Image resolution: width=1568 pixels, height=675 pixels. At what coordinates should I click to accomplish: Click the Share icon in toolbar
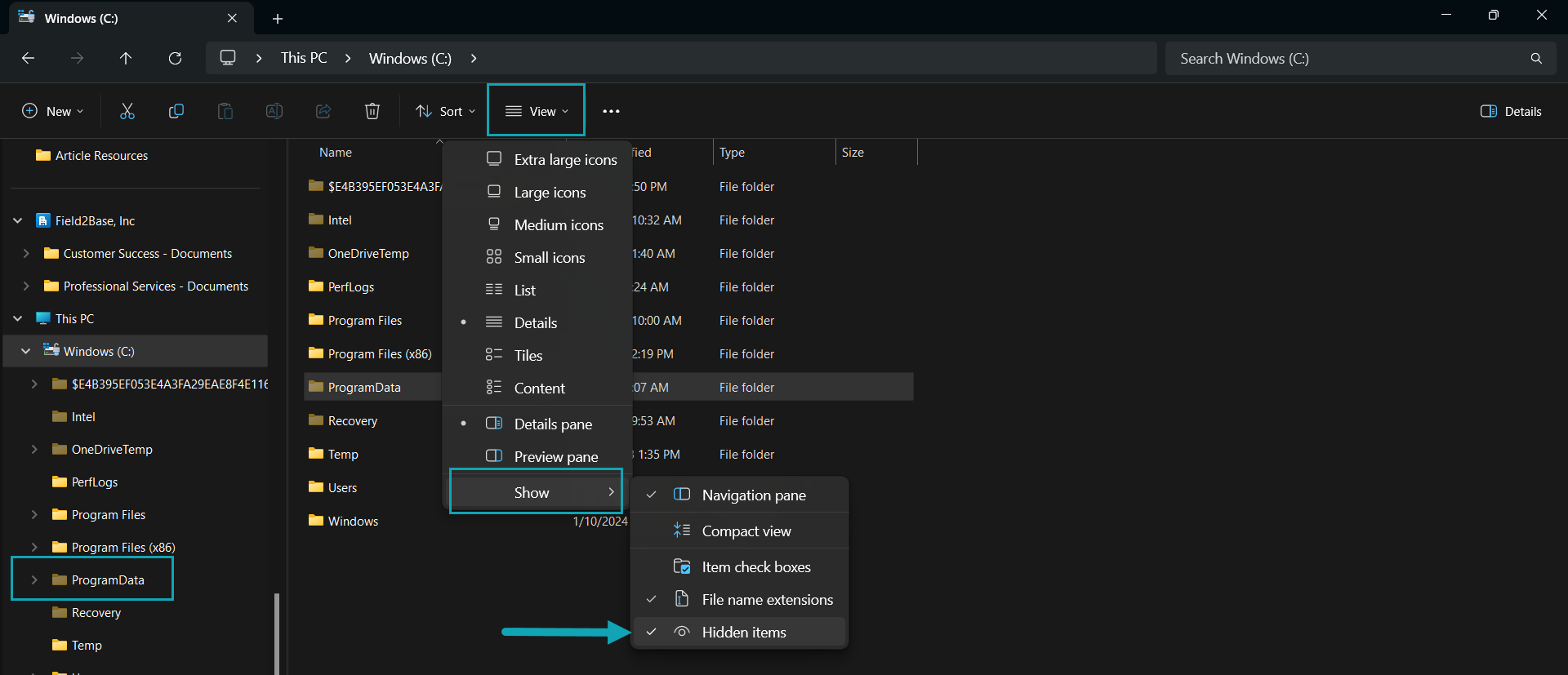point(323,111)
